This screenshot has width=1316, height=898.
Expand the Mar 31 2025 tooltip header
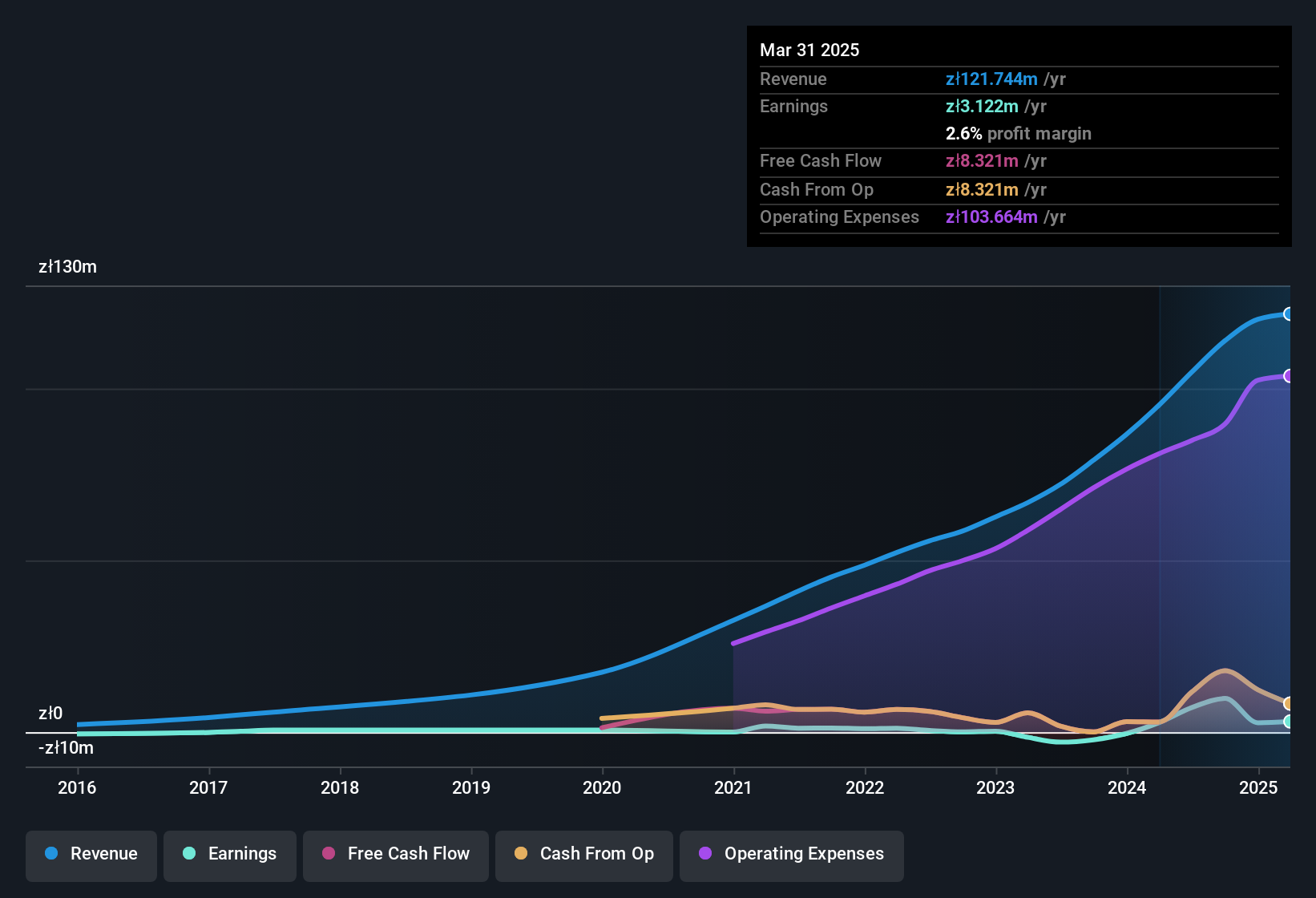[x=809, y=50]
